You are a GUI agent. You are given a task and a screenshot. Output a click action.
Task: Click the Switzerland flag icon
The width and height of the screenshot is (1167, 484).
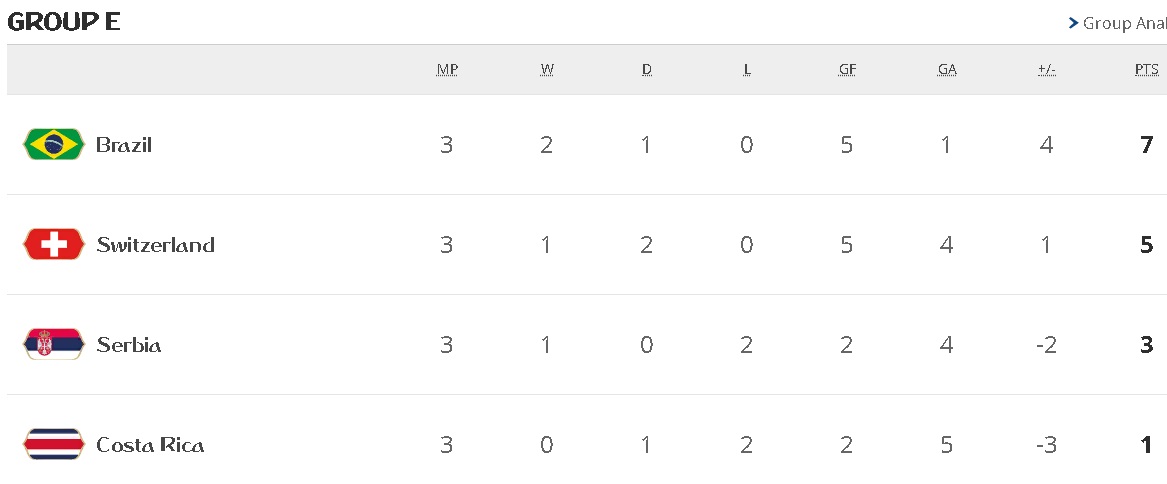coord(54,245)
